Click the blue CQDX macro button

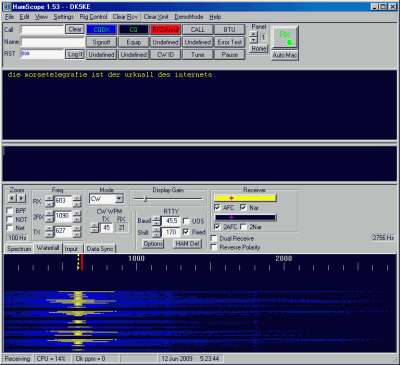(101, 30)
